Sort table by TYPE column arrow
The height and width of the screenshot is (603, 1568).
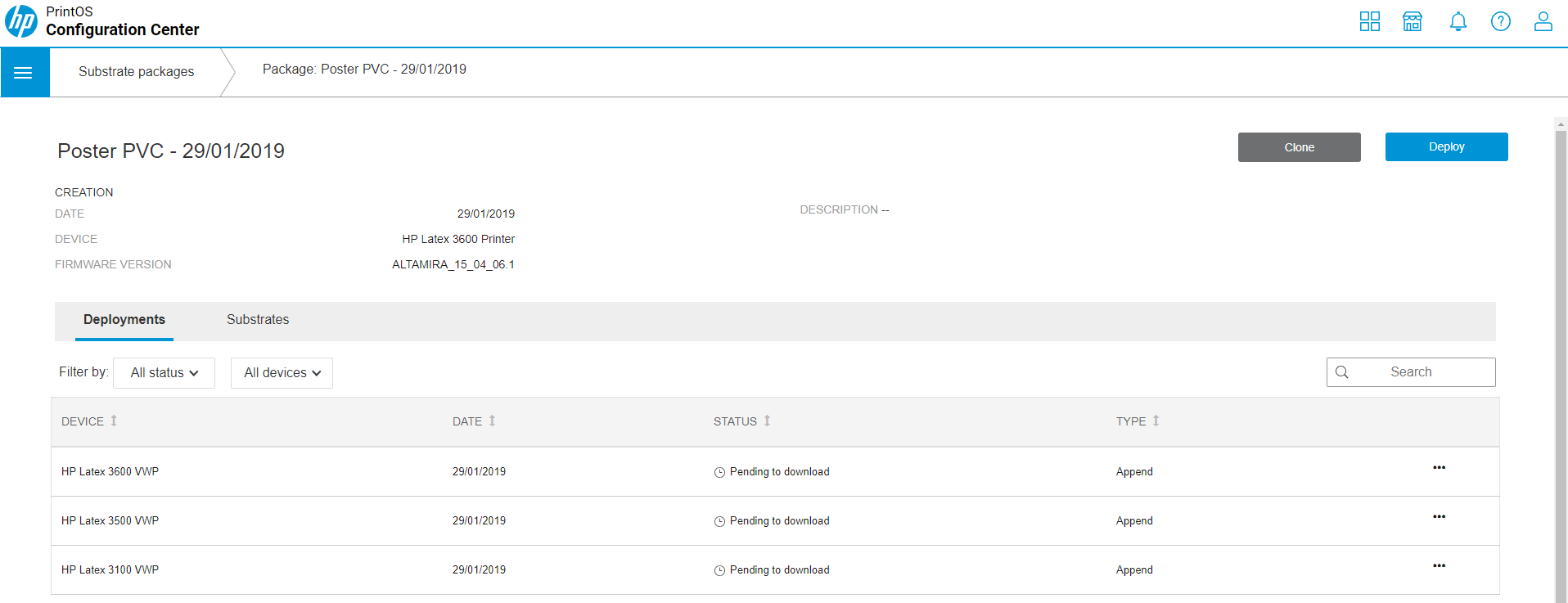coord(1156,421)
